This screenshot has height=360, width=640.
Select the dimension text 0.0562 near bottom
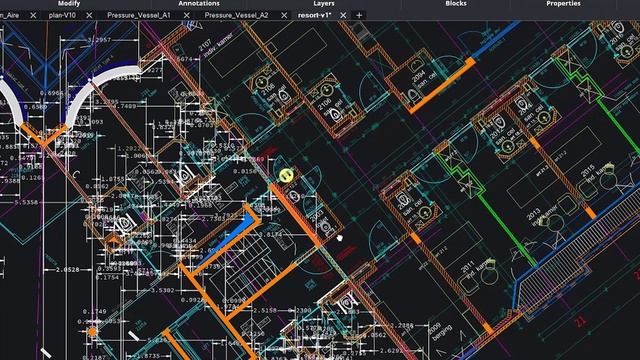coord(373,335)
